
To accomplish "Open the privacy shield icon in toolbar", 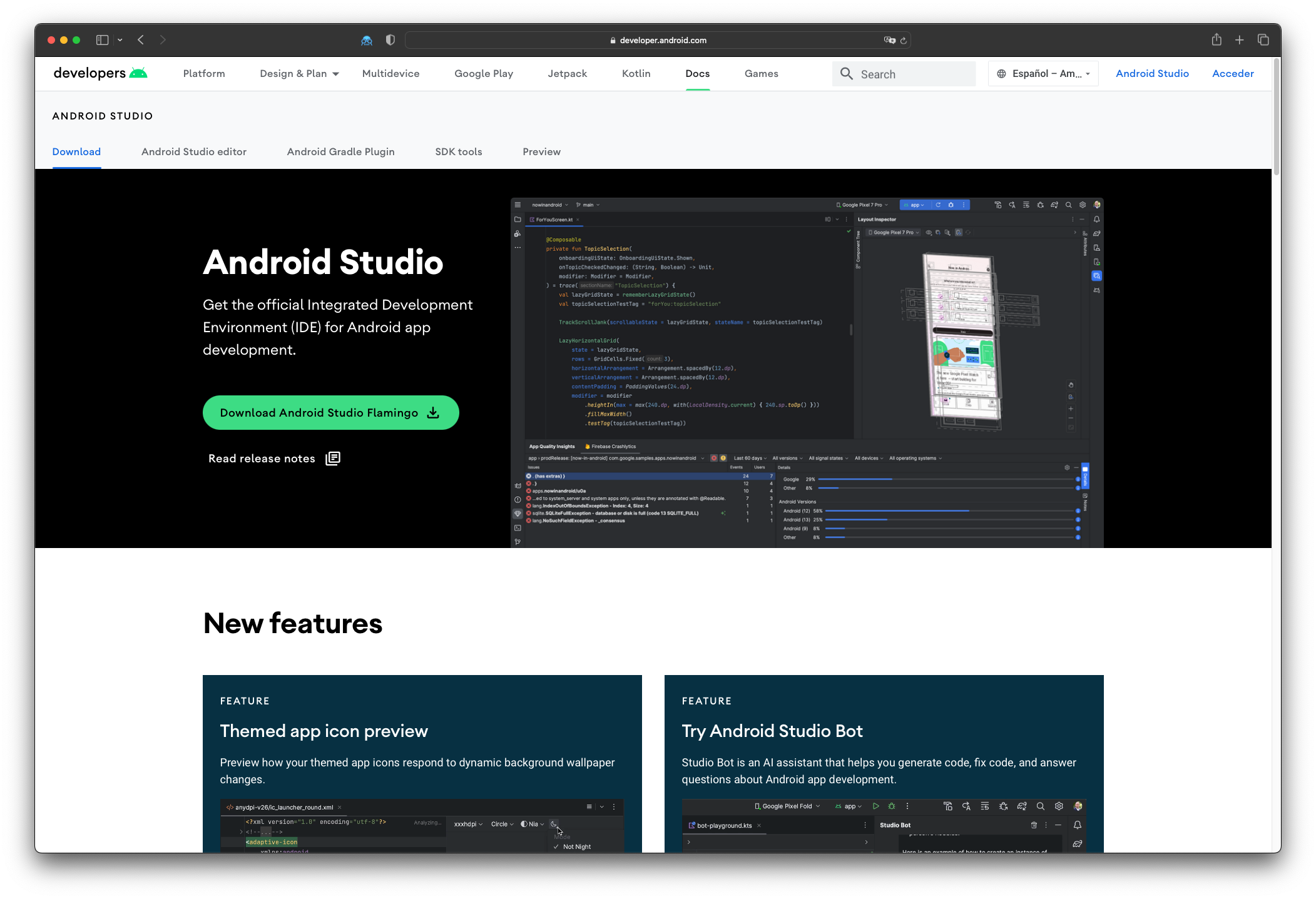I will tap(390, 40).
